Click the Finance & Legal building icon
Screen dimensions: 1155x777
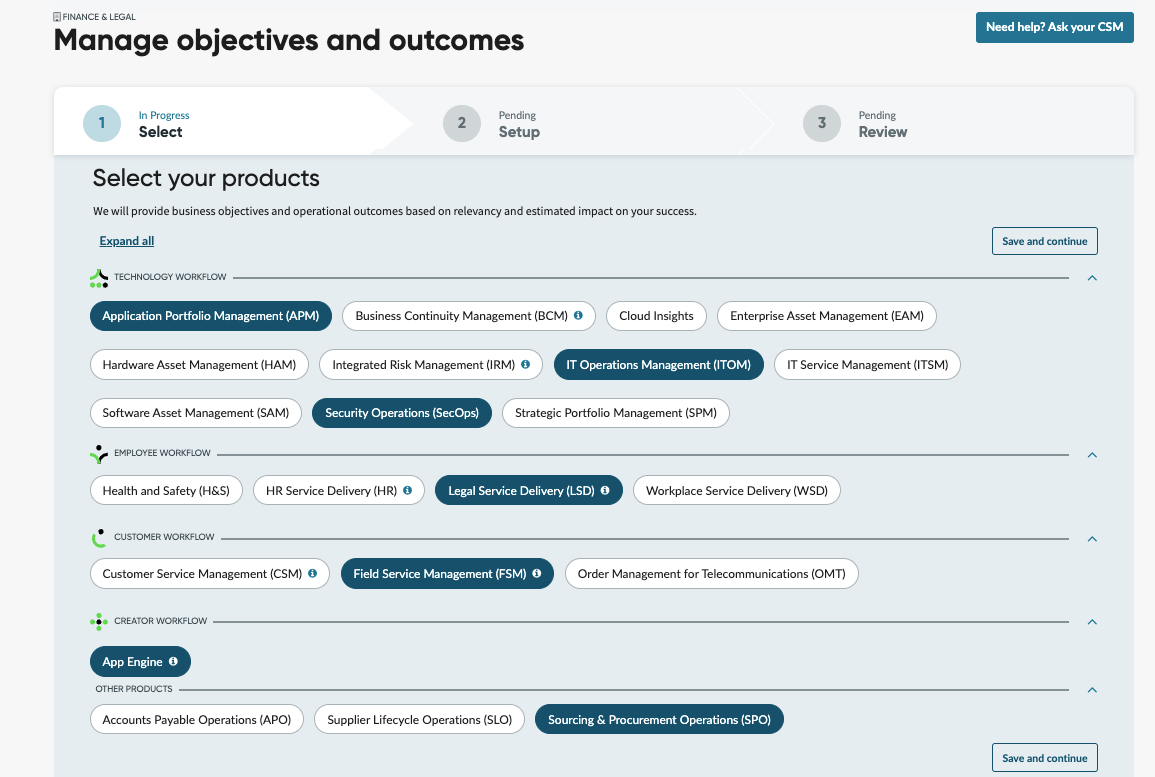tap(57, 16)
